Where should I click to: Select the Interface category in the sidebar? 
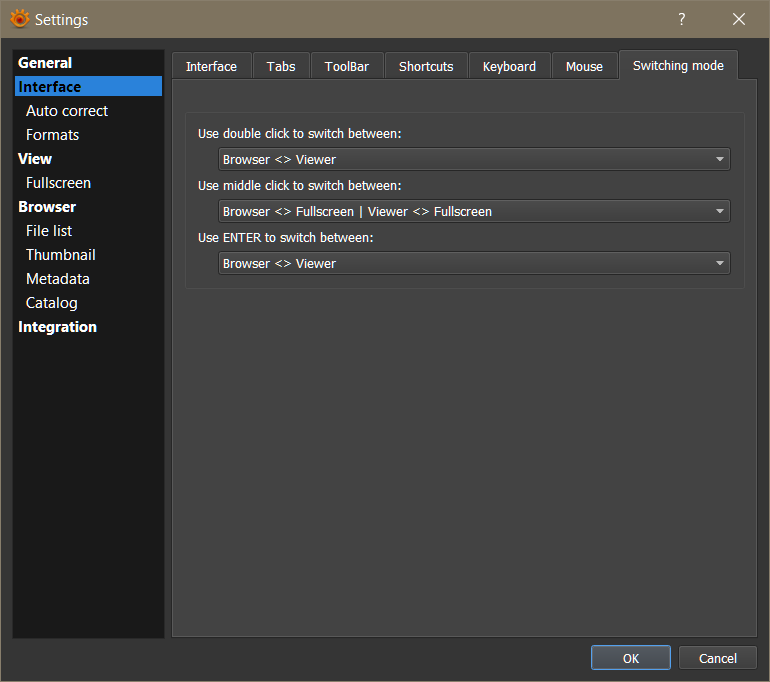point(88,86)
